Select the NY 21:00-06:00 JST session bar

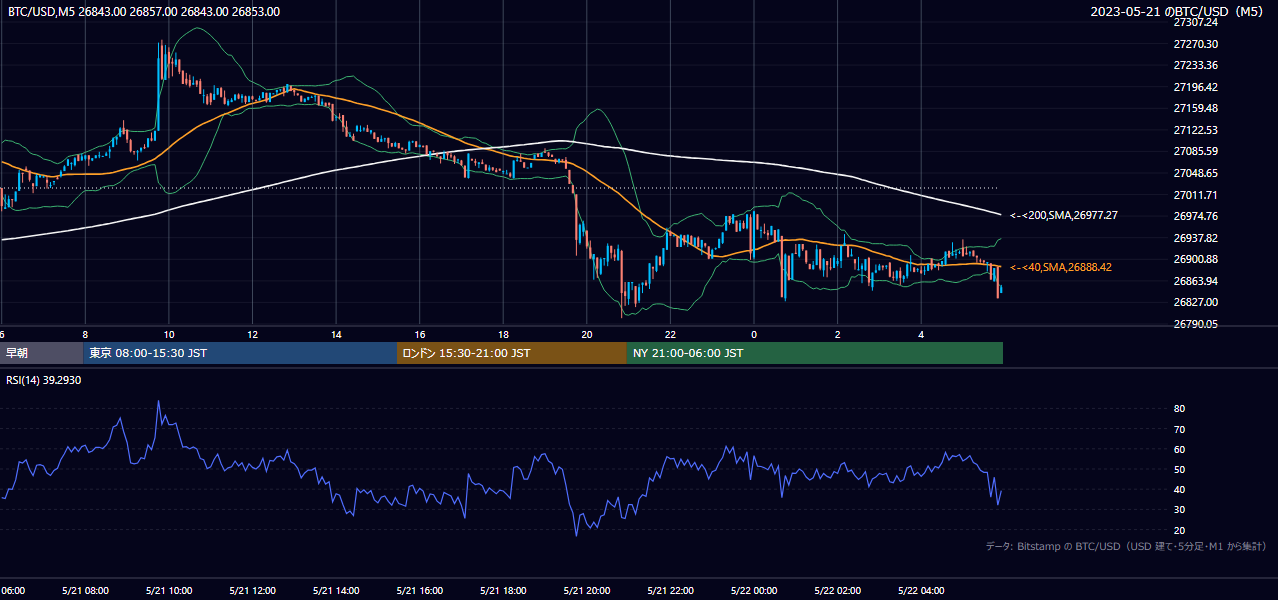pyautogui.click(x=815, y=353)
